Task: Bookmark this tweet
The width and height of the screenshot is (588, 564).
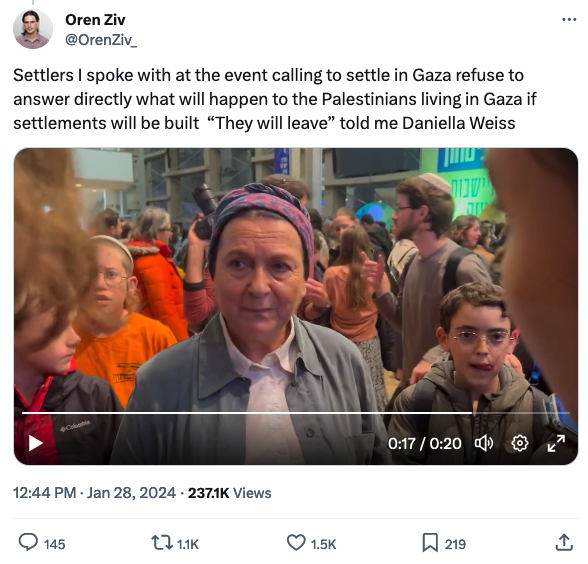Action: point(430,543)
